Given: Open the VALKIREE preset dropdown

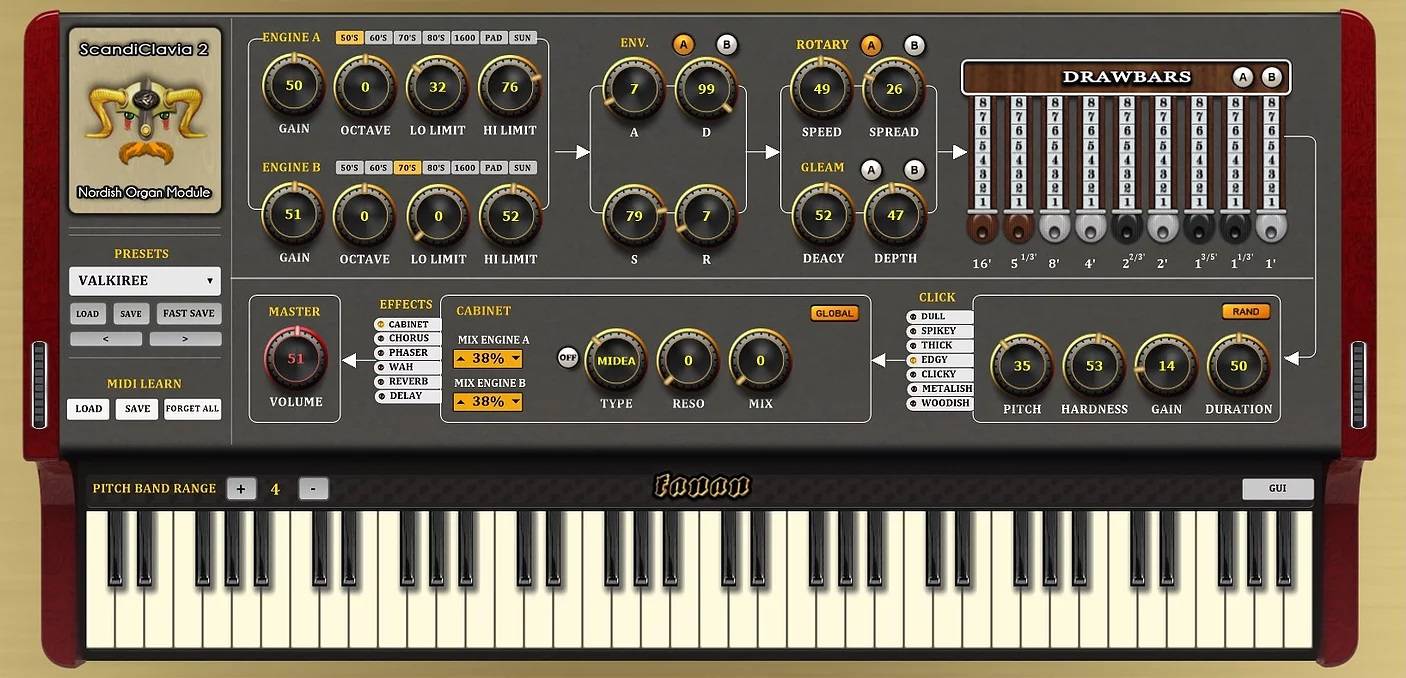Looking at the screenshot, I should 145,281.
